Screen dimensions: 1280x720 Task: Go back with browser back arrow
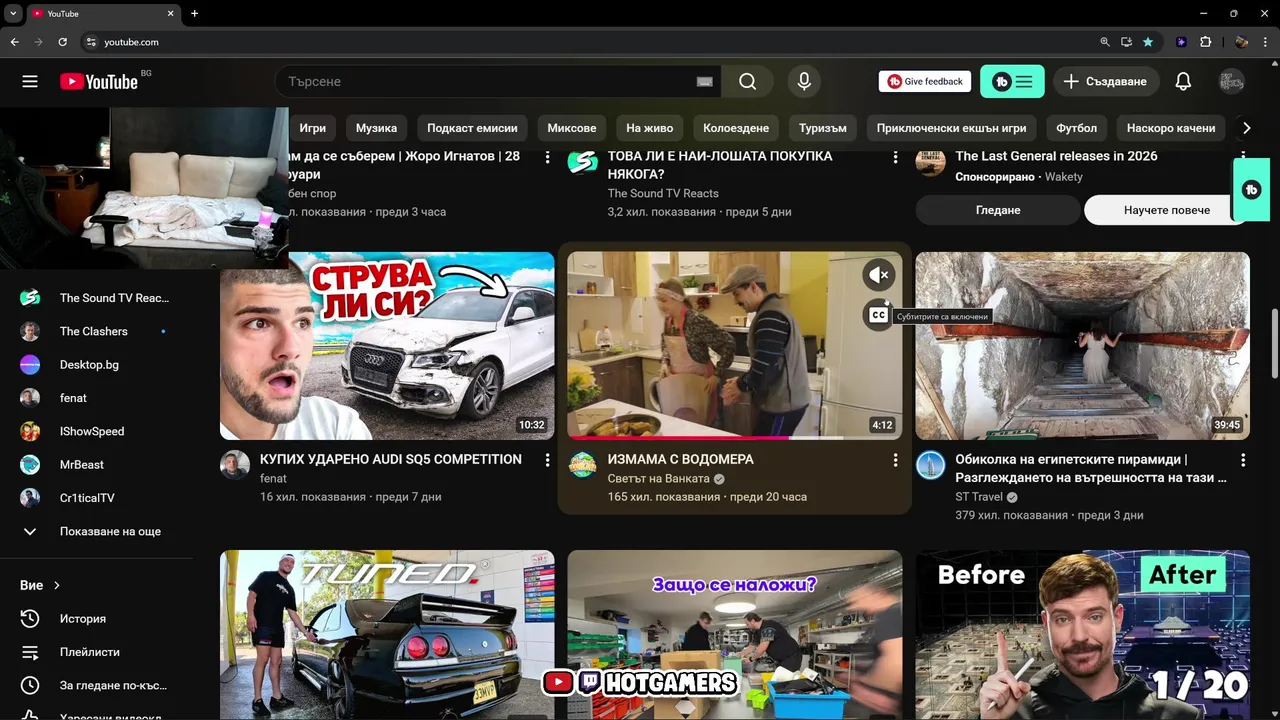(14, 42)
